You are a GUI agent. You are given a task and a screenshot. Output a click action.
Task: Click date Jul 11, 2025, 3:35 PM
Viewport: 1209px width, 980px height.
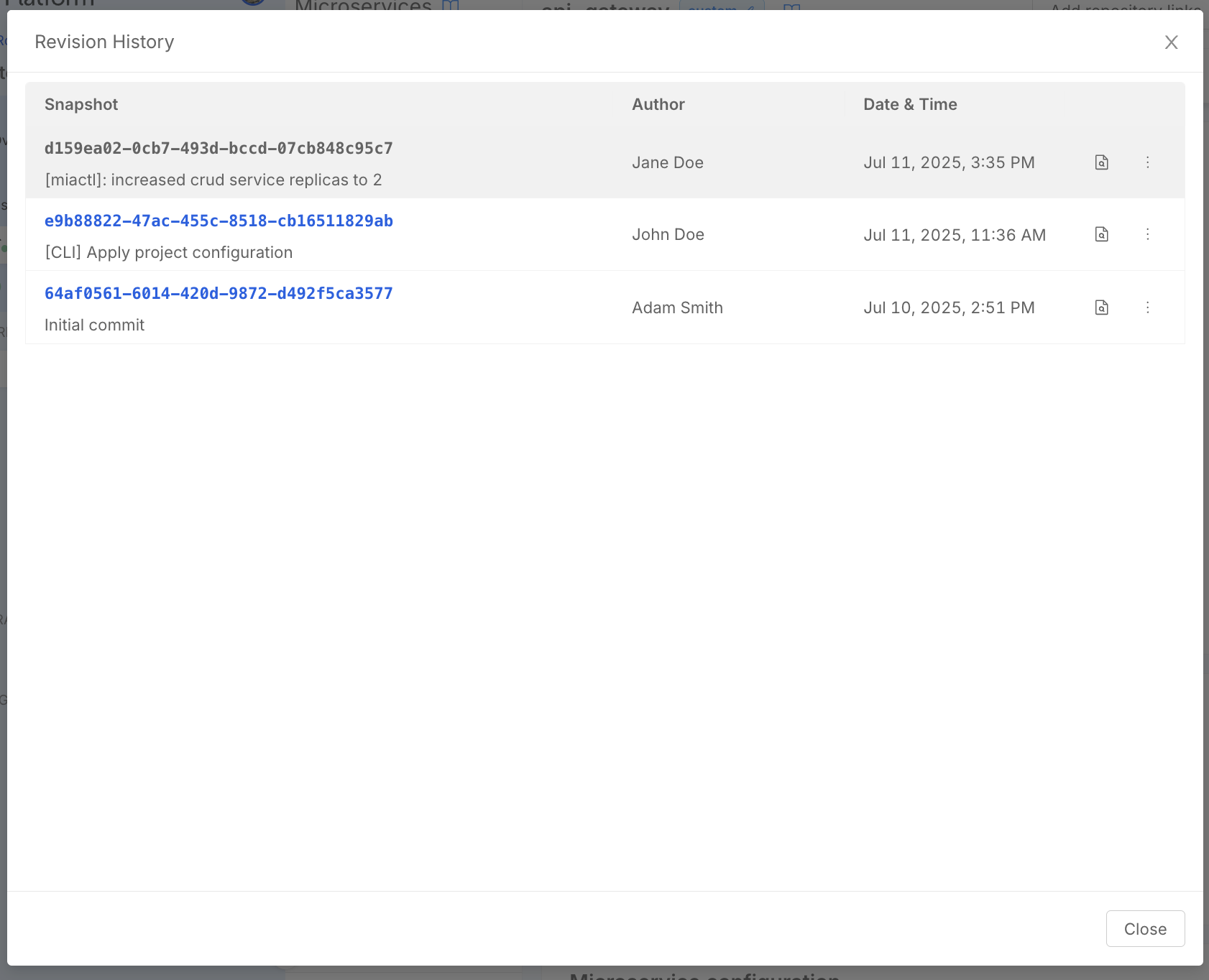[949, 162]
